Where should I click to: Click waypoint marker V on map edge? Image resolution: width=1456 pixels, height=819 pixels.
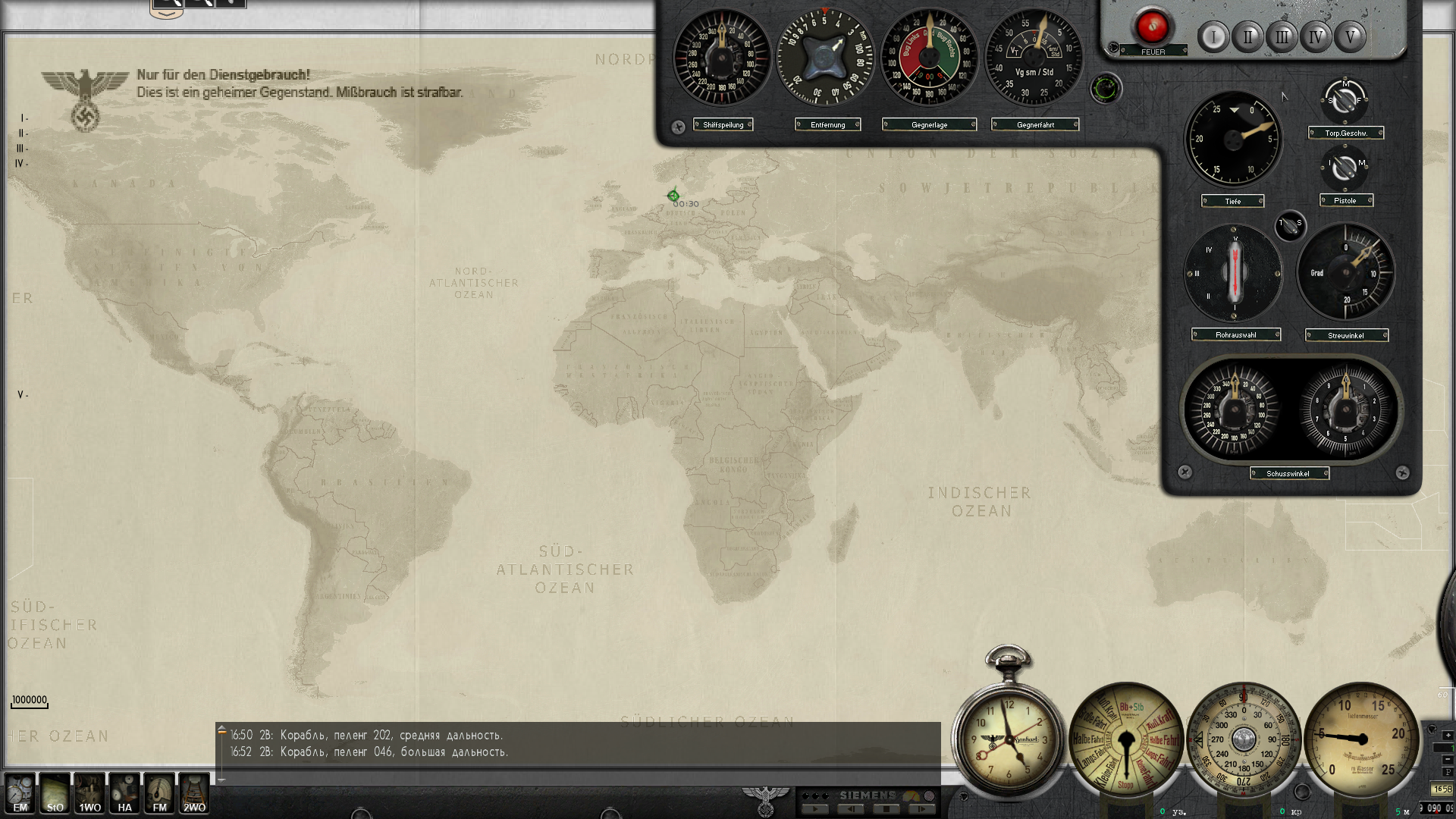(22, 395)
